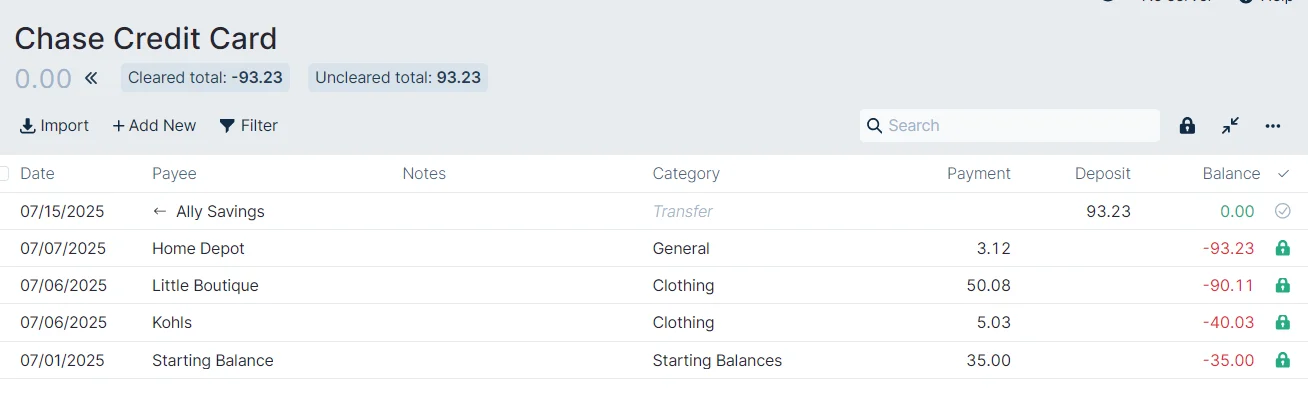
Task: Click the Cleared total badge
Action: [x=205, y=78]
